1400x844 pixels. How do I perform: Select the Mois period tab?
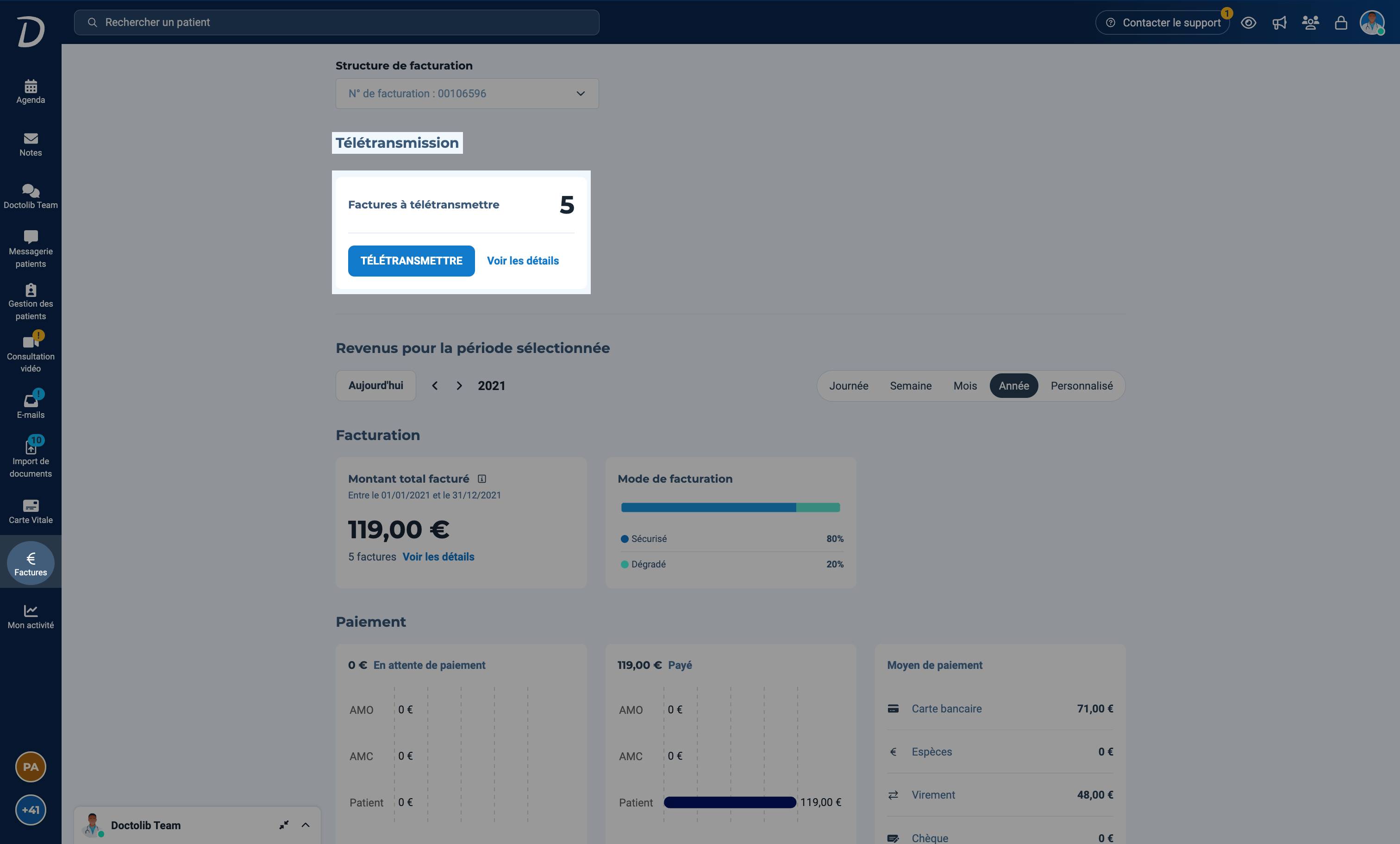(x=965, y=385)
